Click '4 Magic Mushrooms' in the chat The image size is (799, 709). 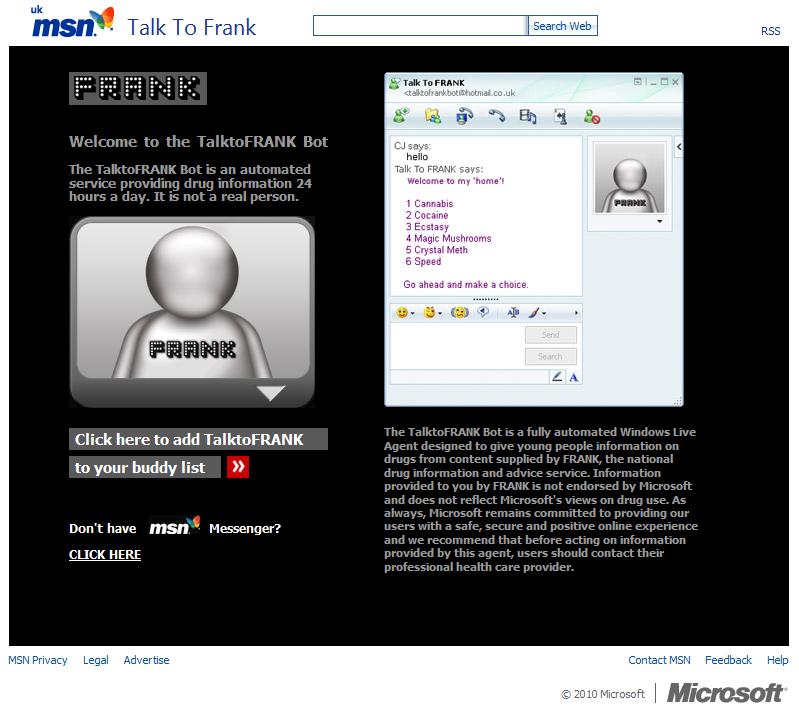pos(448,239)
